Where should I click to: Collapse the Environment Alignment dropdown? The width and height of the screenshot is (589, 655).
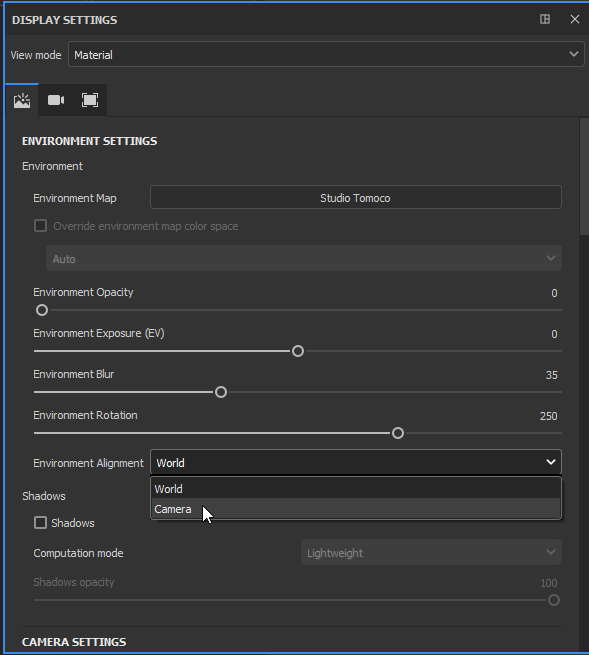point(356,462)
